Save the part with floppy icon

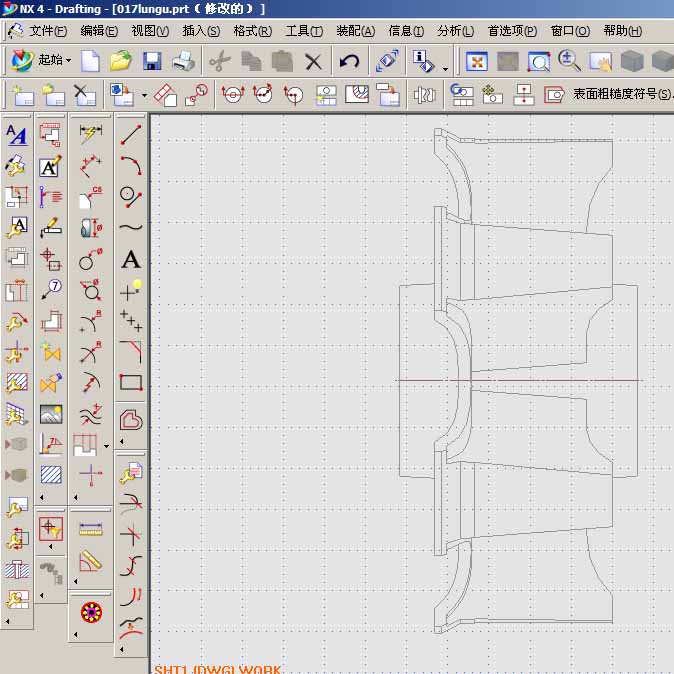(152, 61)
